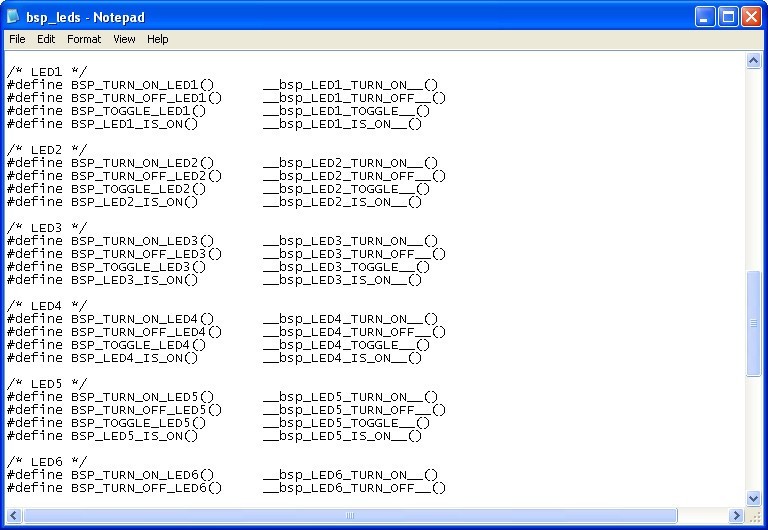Click the text BSP_TOGGLE_LED1()
This screenshot has width=768, height=530.
click(x=139, y=111)
